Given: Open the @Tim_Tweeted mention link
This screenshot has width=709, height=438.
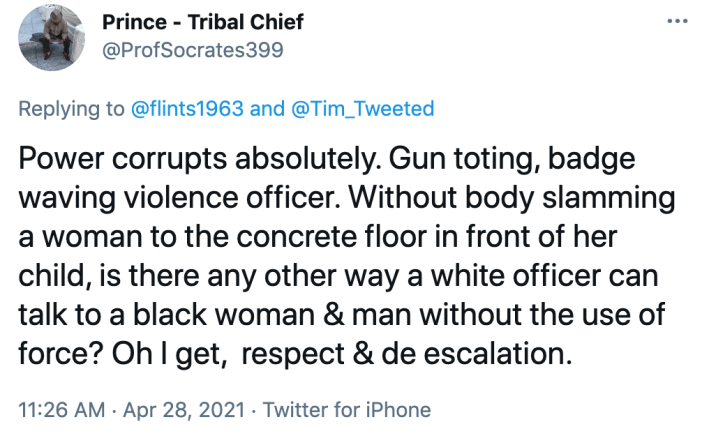Looking at the screenshot, I should point(362,109).
